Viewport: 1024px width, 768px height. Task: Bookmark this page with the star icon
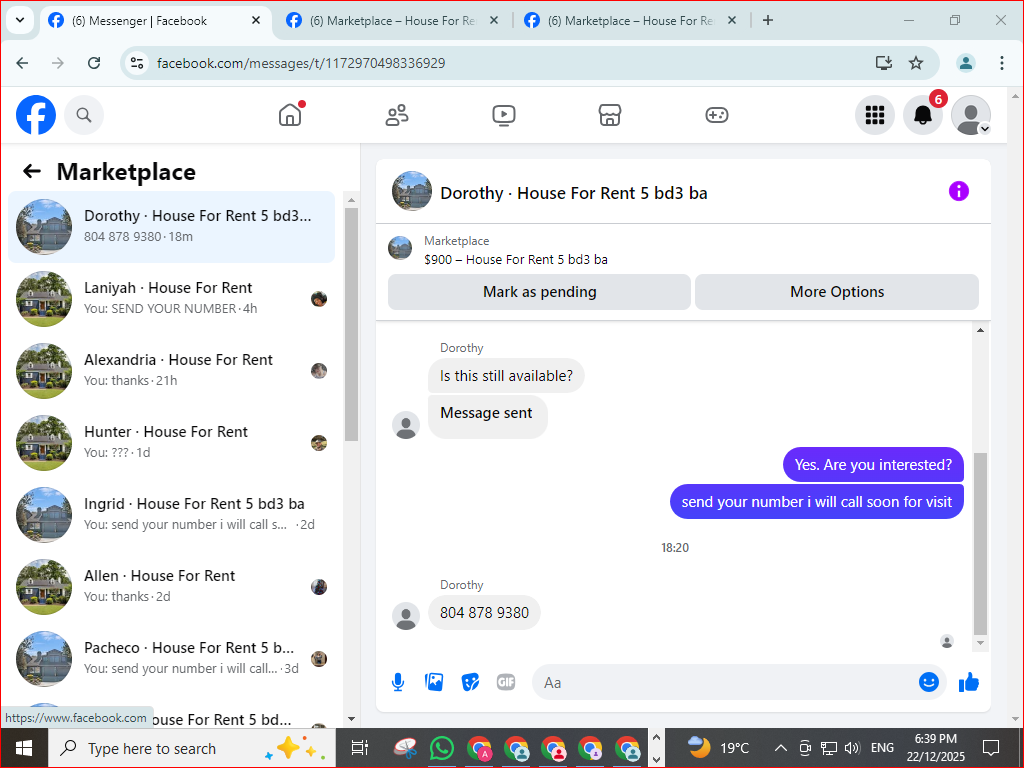[916, 63]
